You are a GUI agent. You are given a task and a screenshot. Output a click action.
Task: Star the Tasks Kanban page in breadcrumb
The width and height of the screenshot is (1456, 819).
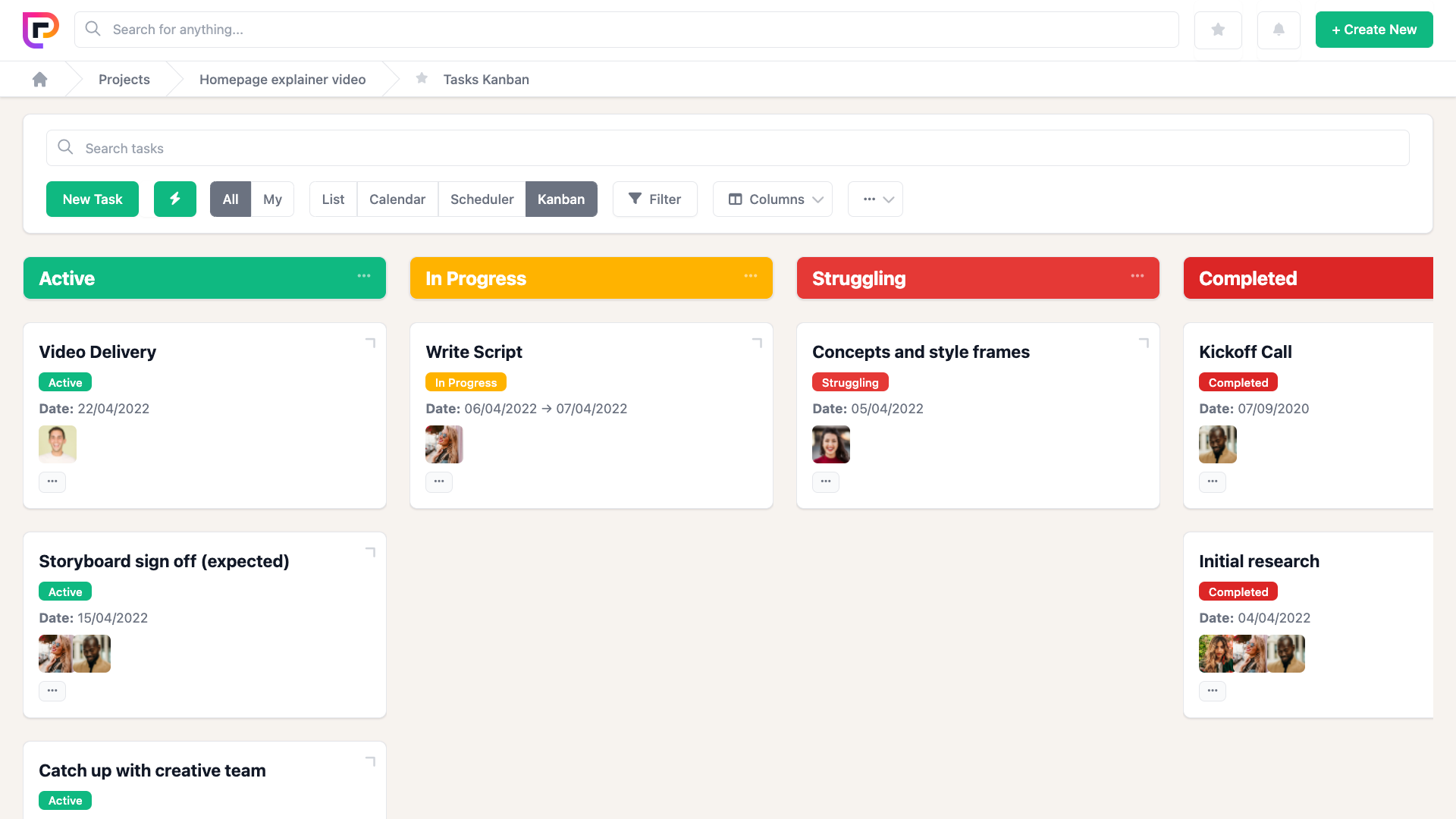coord(422,79)
